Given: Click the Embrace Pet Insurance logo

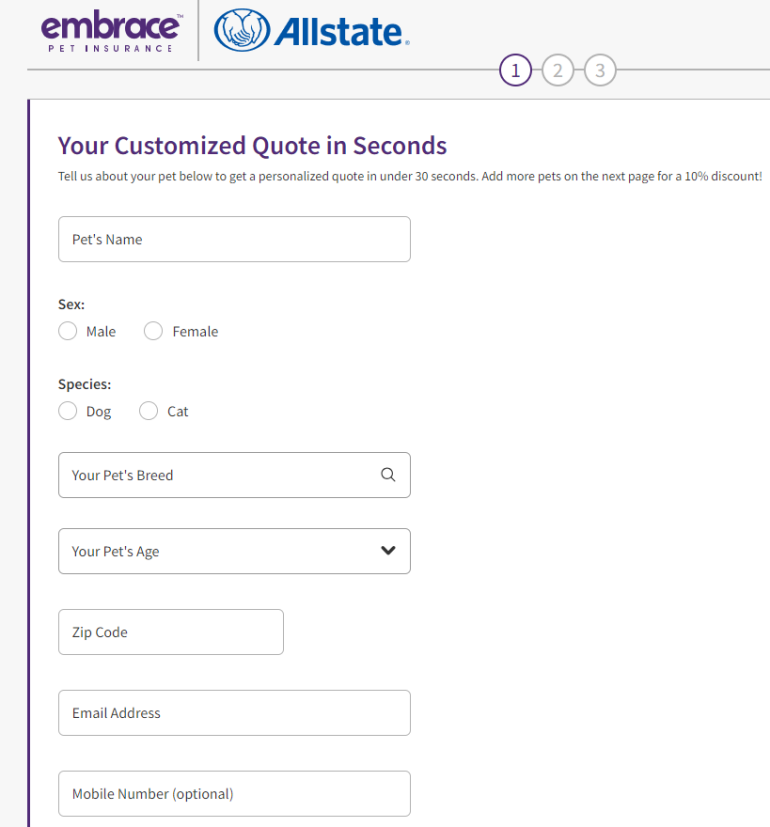Looking at the screenshot, I should pyautogui.click(x=111, y=32).
